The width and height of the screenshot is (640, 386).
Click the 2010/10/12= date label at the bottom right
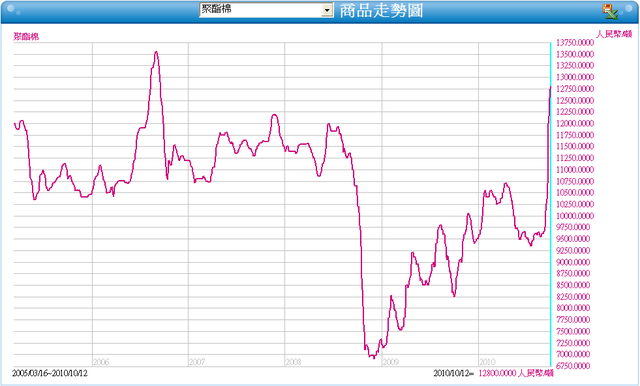(453, 373)
